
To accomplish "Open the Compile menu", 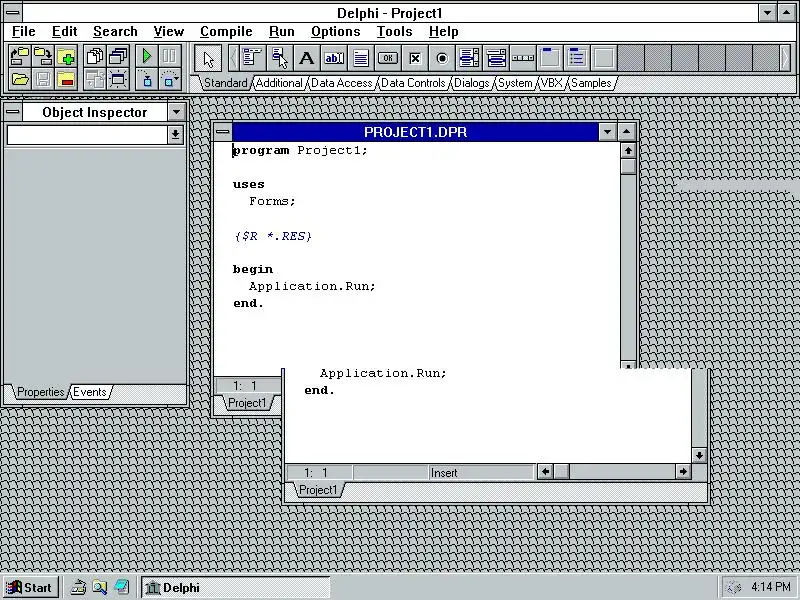I will [x=226, y=32].
